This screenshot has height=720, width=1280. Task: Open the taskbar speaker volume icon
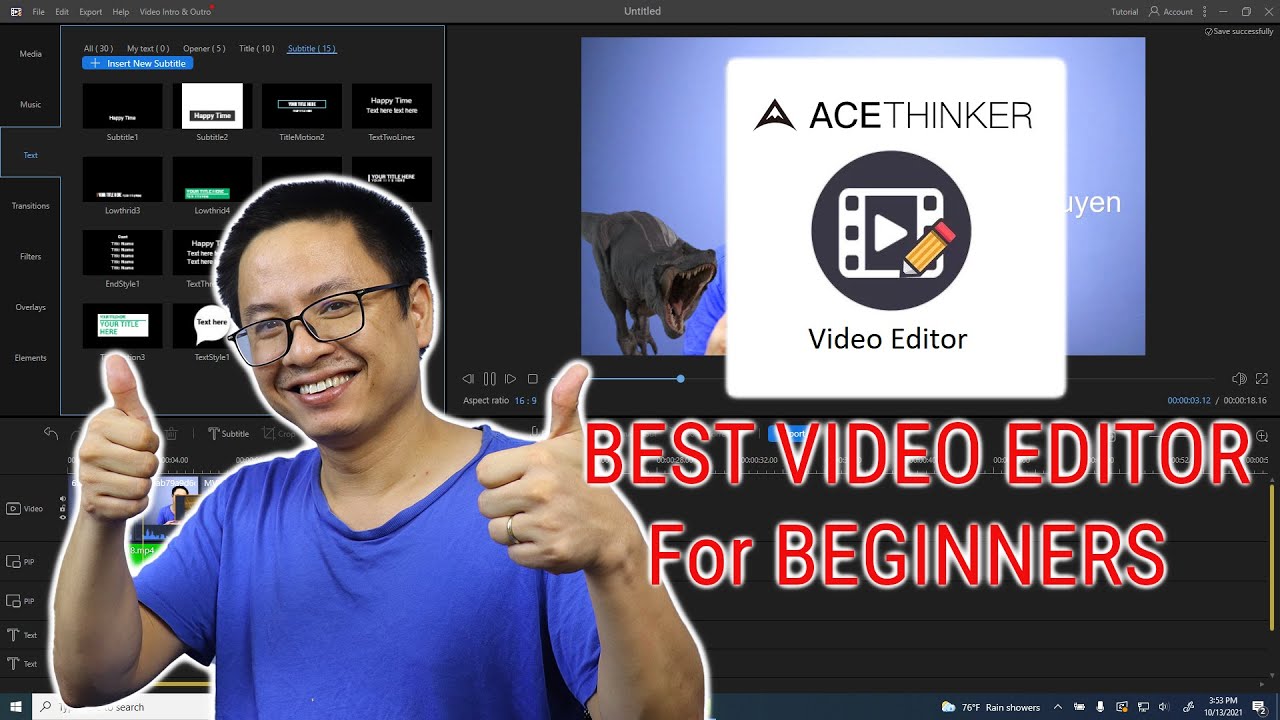[1166, 707]
